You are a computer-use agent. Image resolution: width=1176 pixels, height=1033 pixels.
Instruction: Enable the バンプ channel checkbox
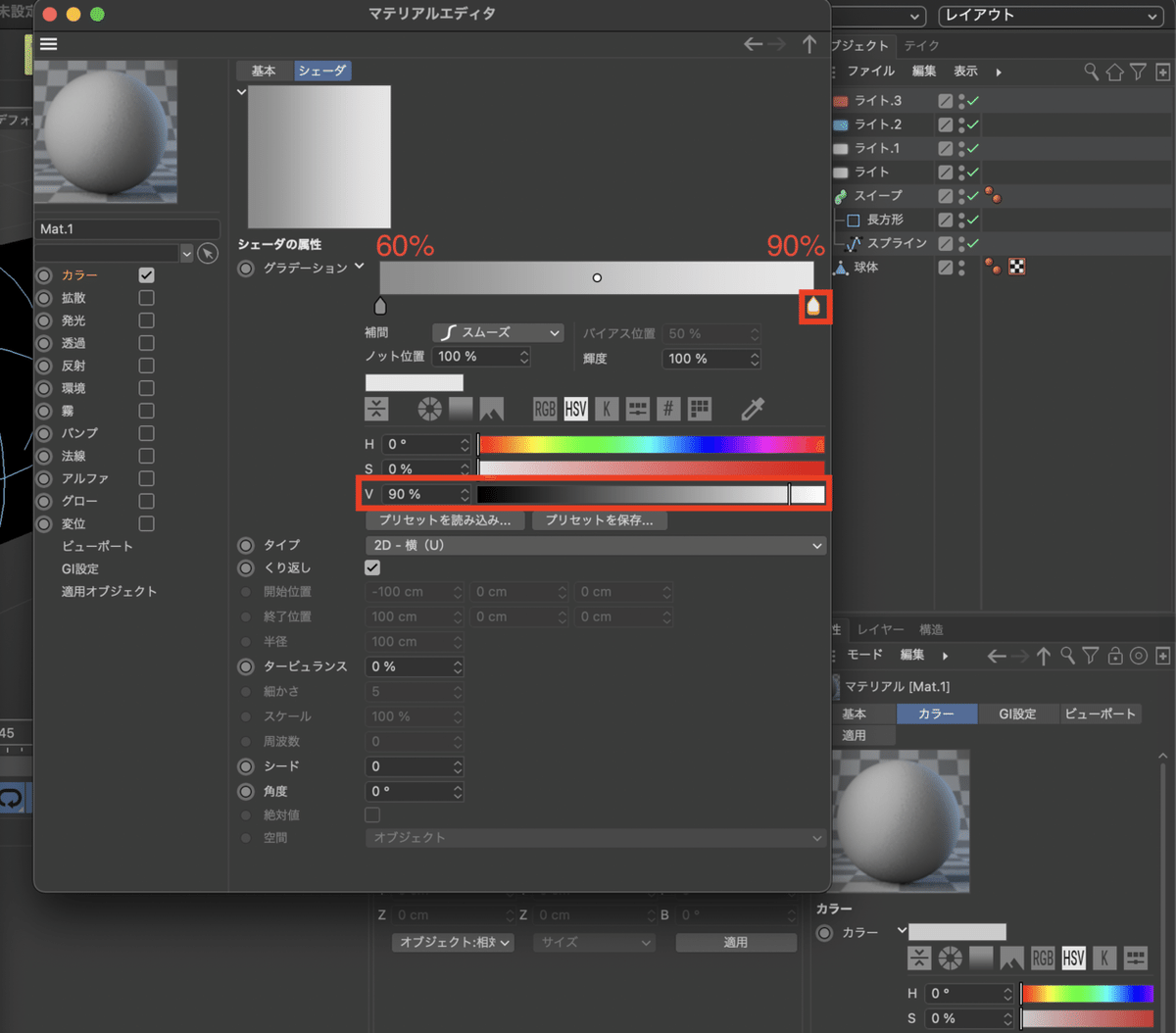tap(146, 433)
